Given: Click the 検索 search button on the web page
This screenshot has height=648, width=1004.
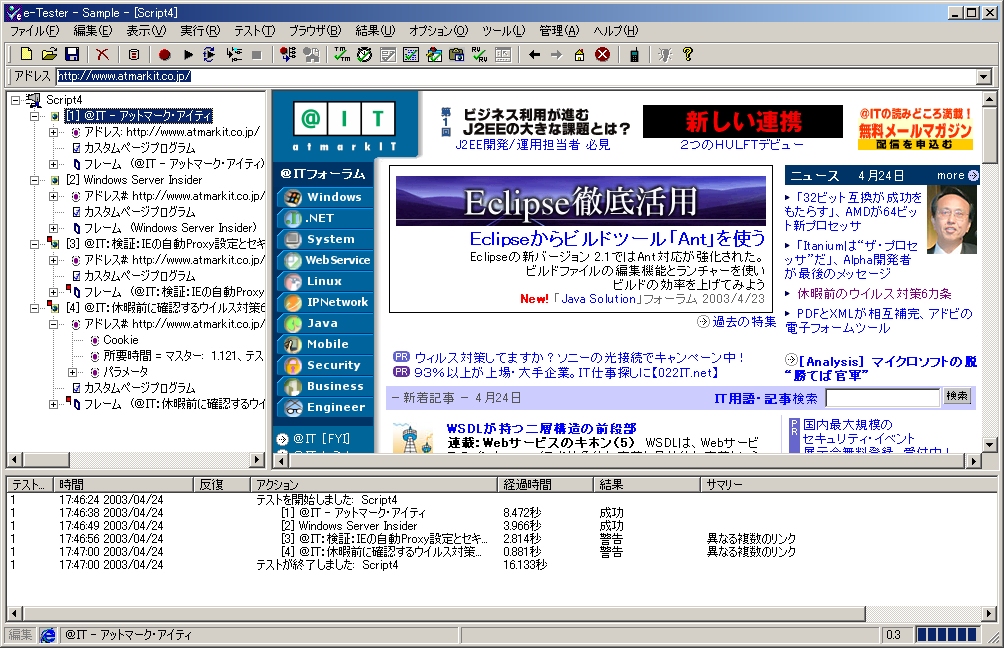Looking at the screenshot, I should 957,397.
